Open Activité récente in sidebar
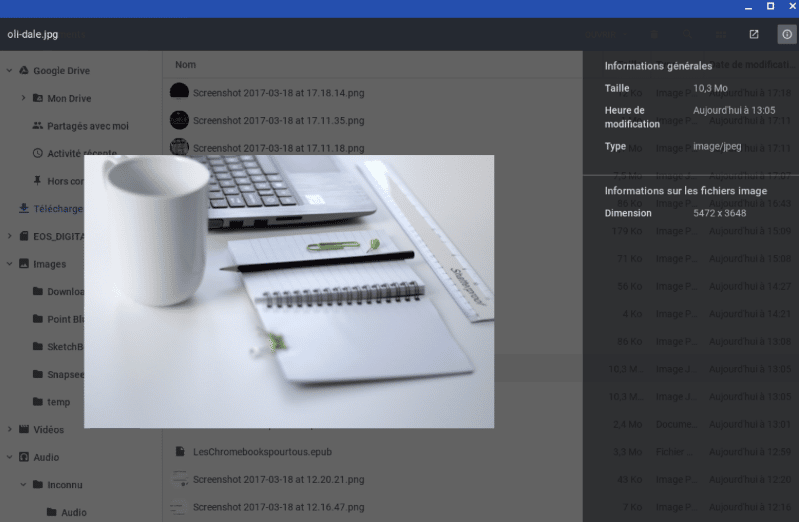The image size is (799, 522). tap(81, 154)
